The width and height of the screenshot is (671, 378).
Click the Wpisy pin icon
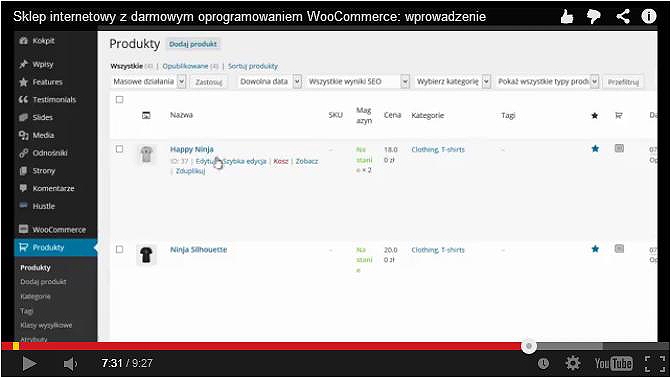[x=23, y=64]
